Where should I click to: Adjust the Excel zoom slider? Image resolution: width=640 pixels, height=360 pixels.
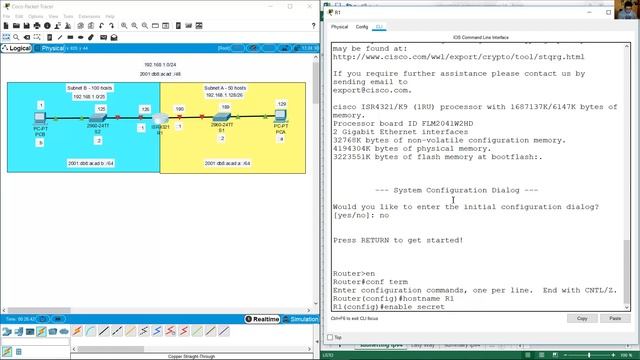click(x=589, y=355)
